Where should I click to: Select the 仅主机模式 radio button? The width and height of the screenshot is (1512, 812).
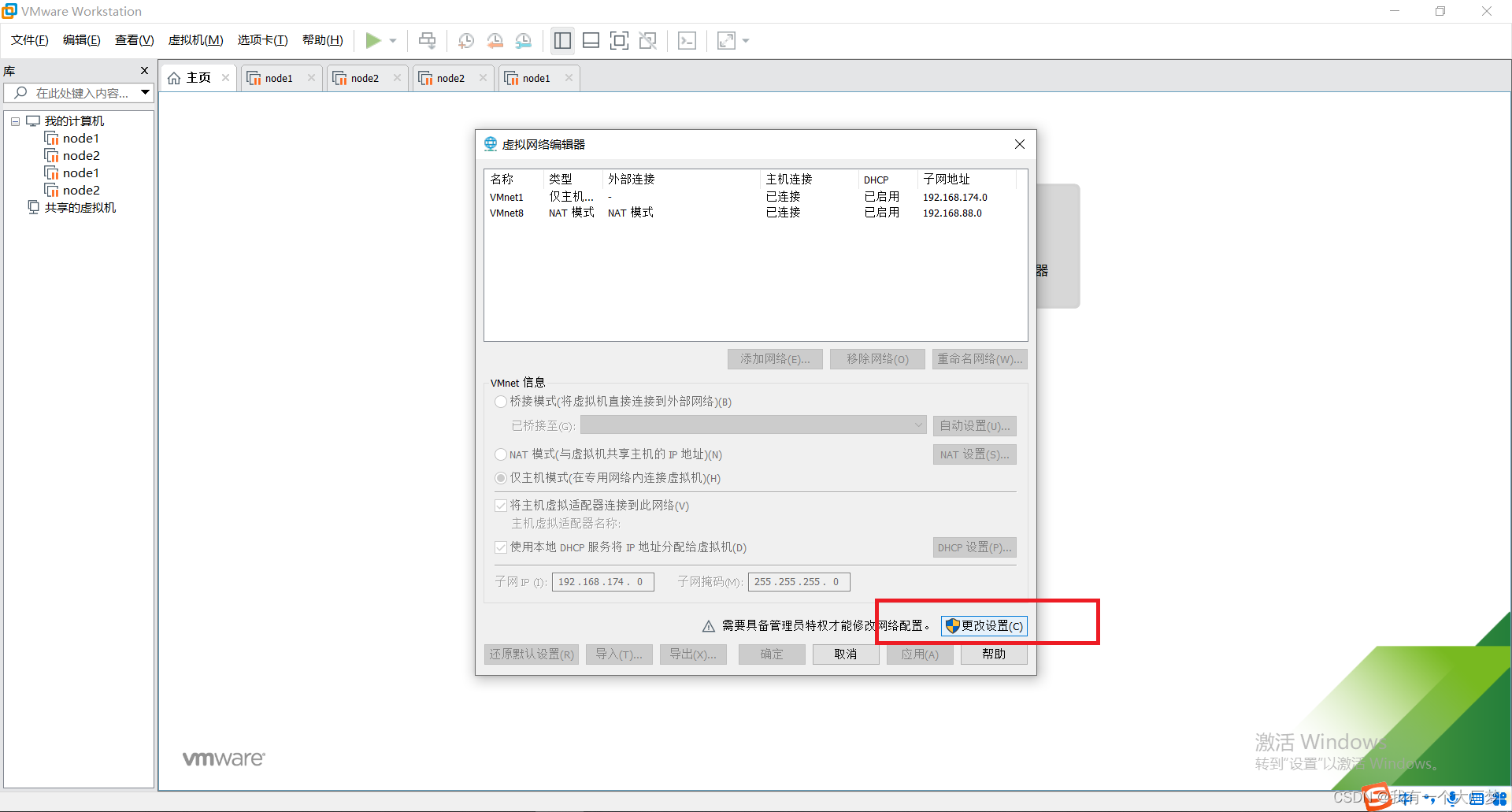[500, 478]
